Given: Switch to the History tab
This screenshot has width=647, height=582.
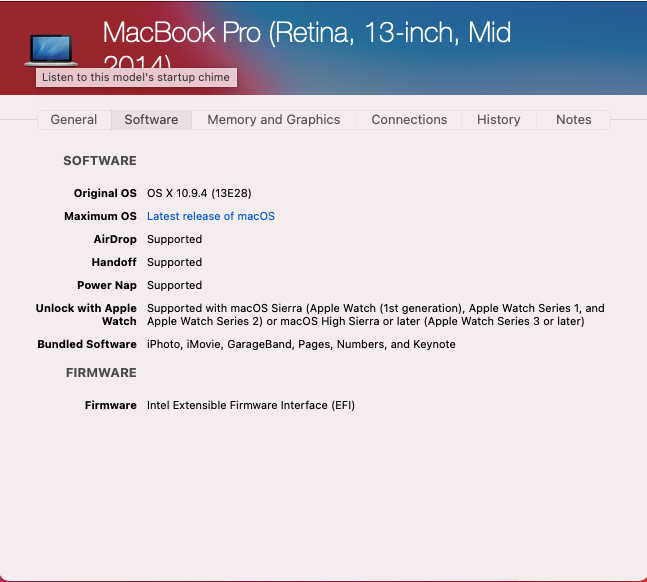Looking at the screenshot, I should pos(498,120).
